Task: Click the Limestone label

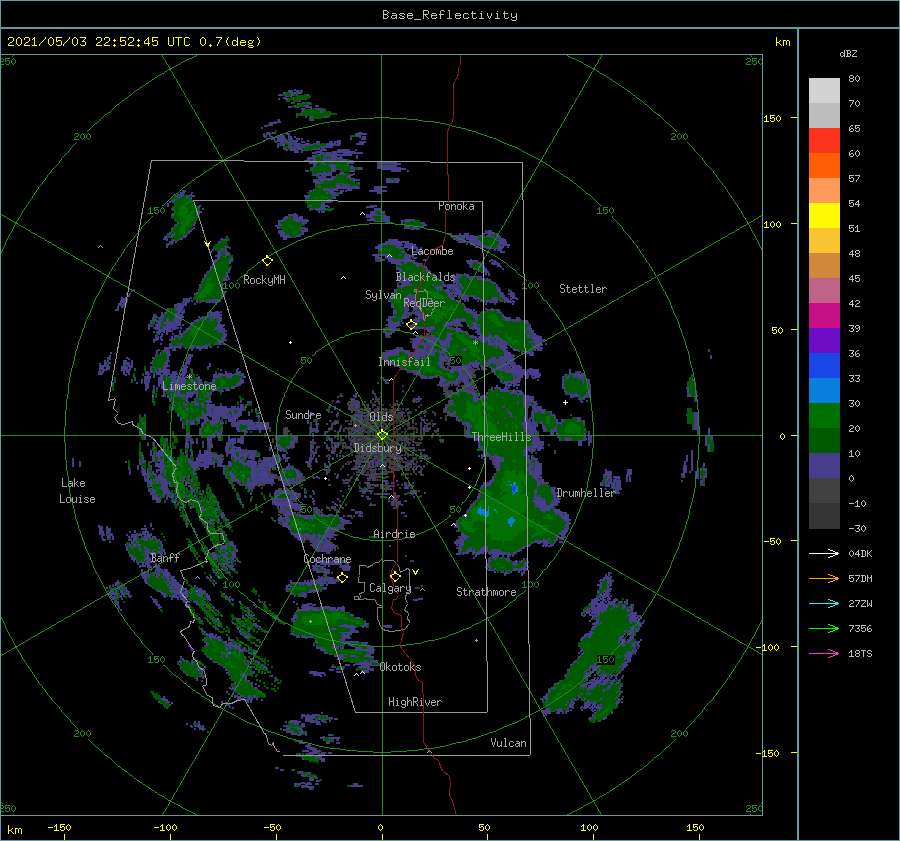Action: point(189,386)
